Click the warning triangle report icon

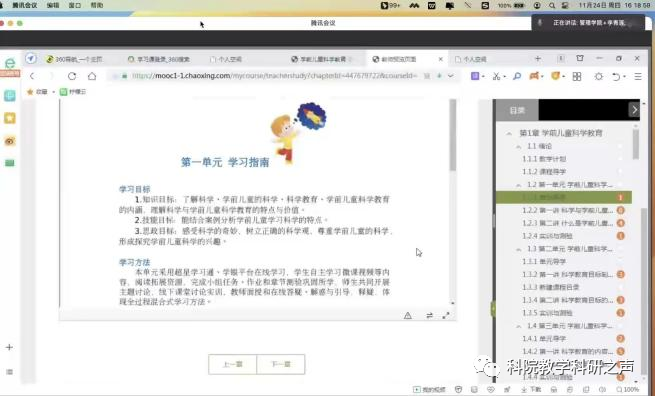point(408,316)
